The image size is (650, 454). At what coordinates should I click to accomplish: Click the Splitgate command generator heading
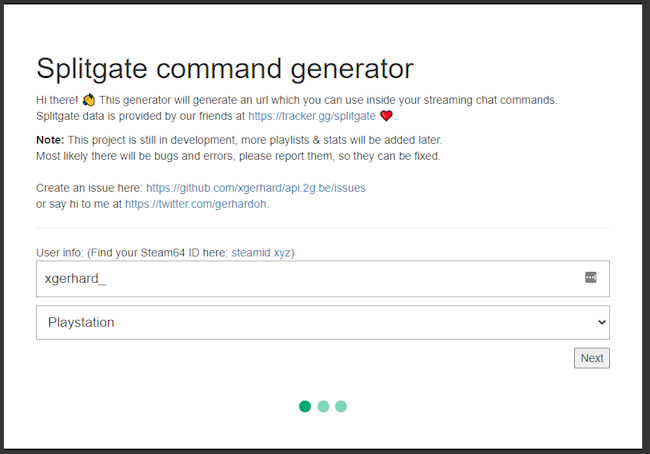(225, 69)
